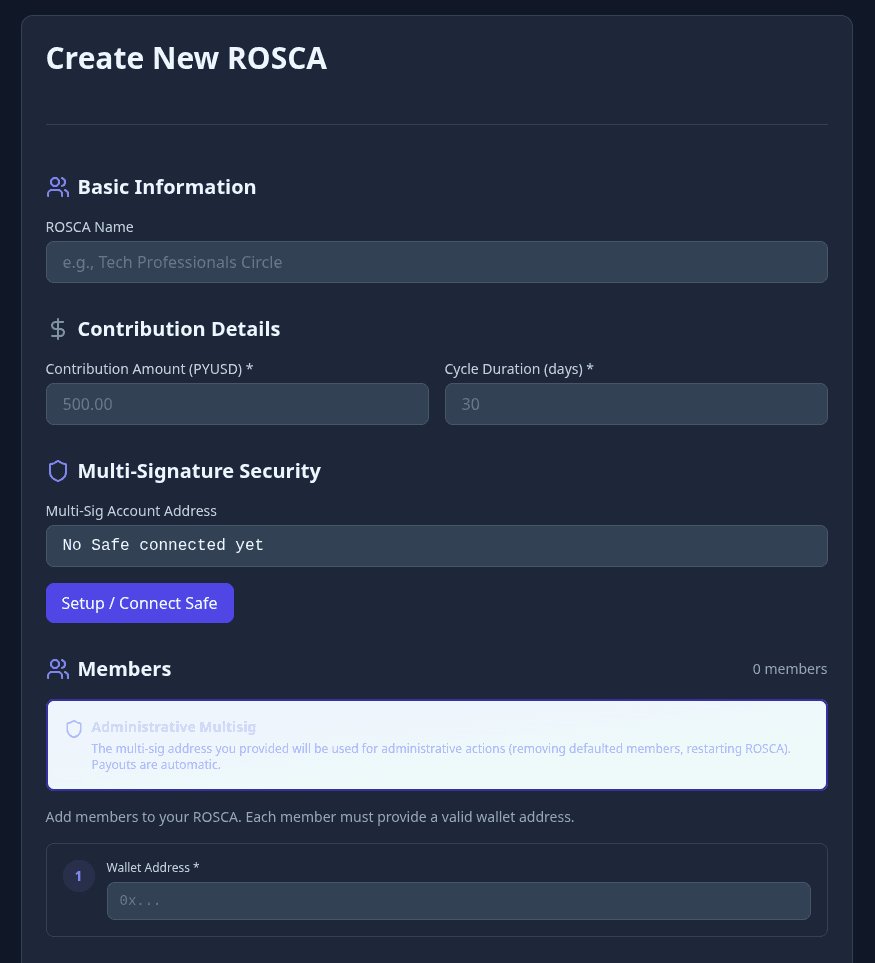Click the Wallet Address input for member 1
Viewport: 875px width, 963px height.
coord(459,900)
